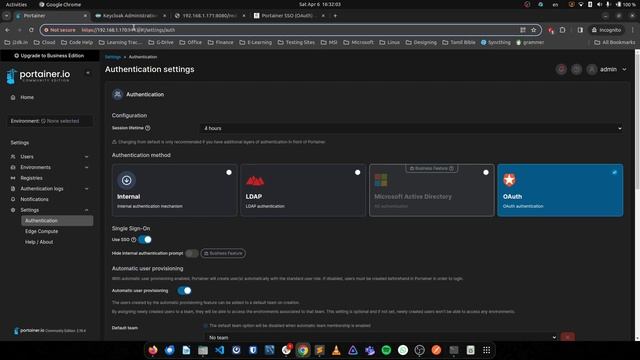
Task: Click the admin user avatar icon
Action: pos(591,69)
